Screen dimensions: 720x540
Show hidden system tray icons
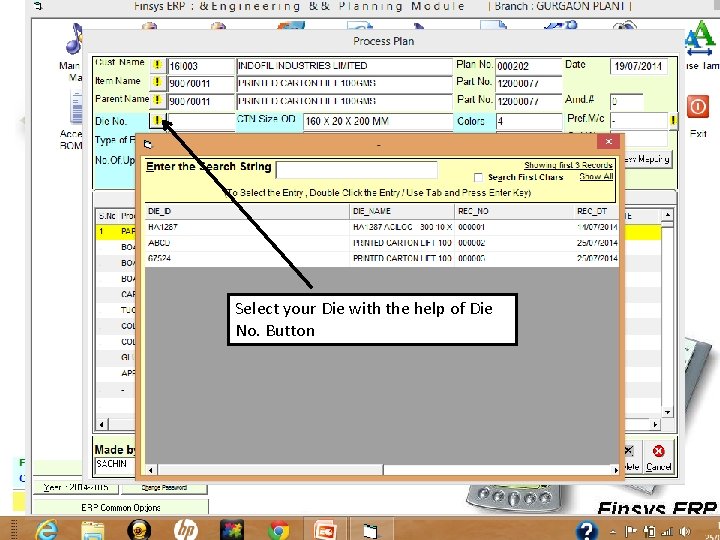click(613, 532)
